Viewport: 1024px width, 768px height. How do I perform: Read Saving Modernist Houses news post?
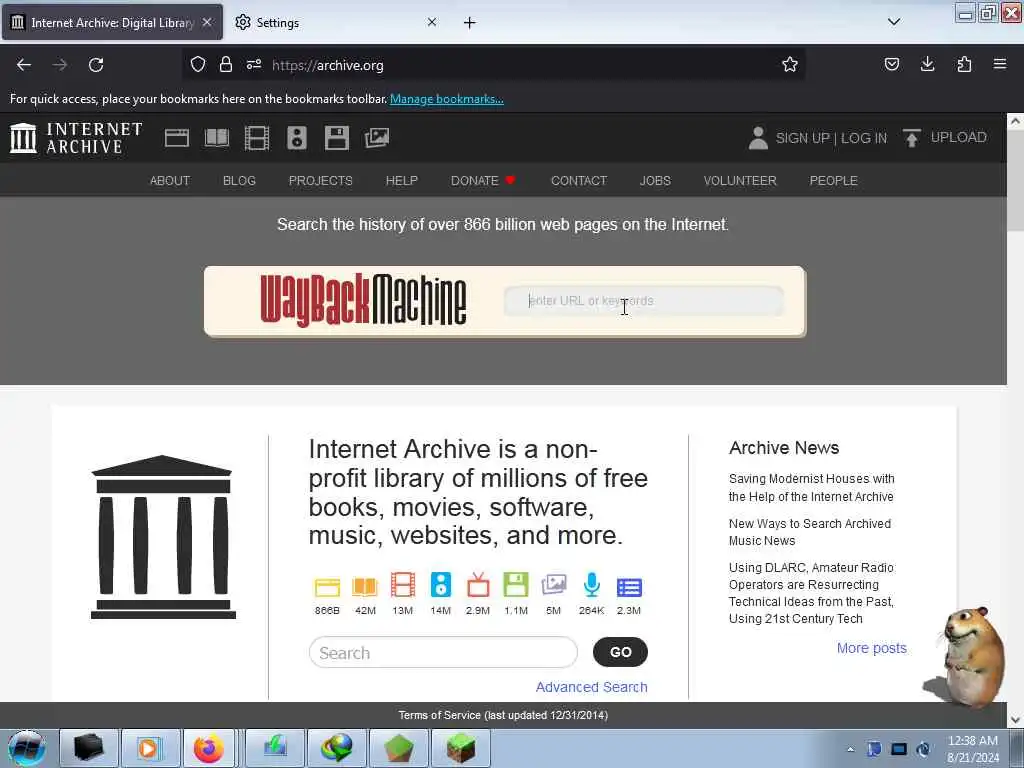(x=811, y=488)
